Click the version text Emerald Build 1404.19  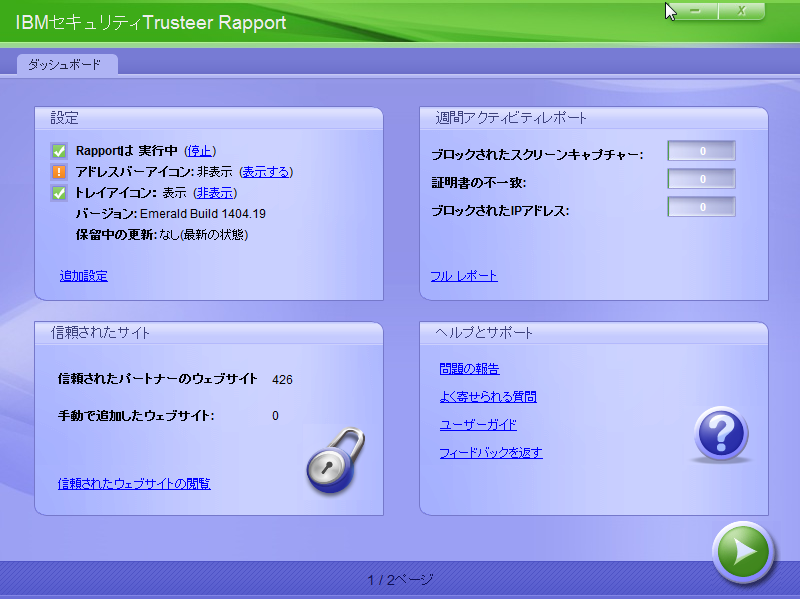pos(203,214)
